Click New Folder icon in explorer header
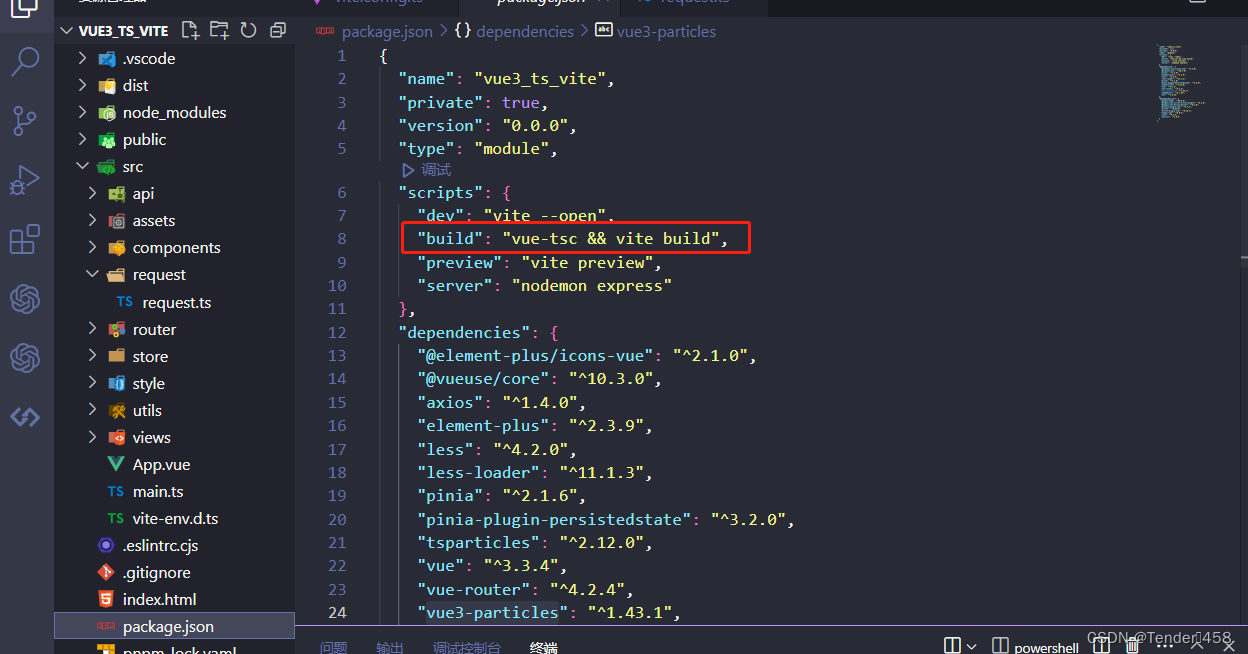Viewport: 1248px width, 654px height. 219,30
